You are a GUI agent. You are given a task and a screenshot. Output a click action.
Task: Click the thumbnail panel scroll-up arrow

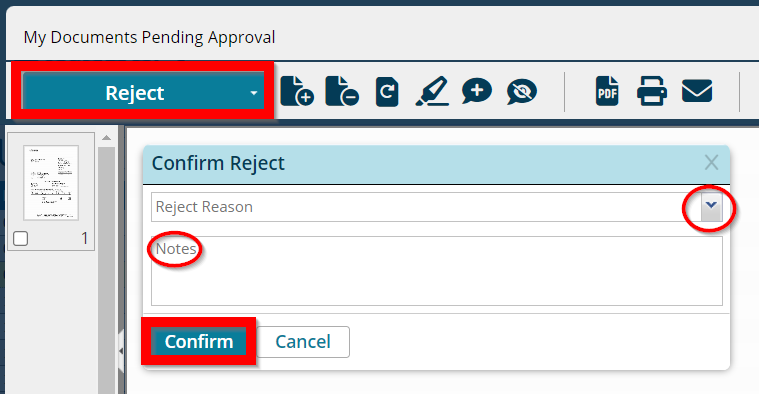106,138
